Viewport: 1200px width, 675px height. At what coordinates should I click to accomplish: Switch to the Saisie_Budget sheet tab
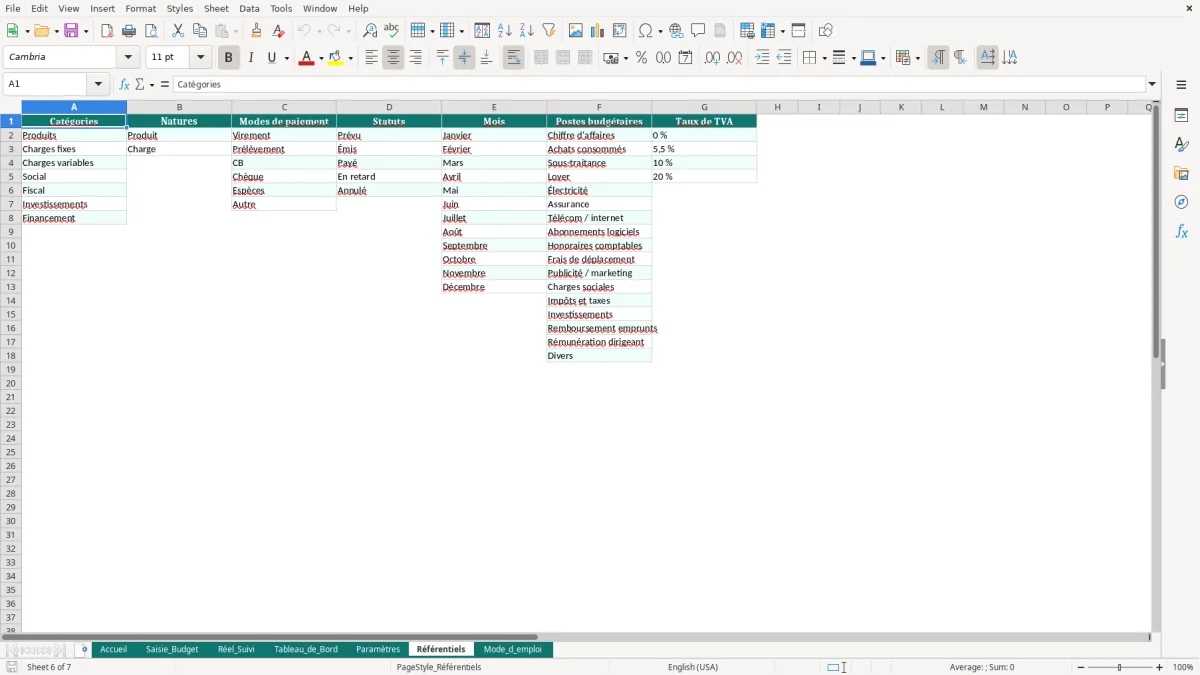[x=172, y=649]
